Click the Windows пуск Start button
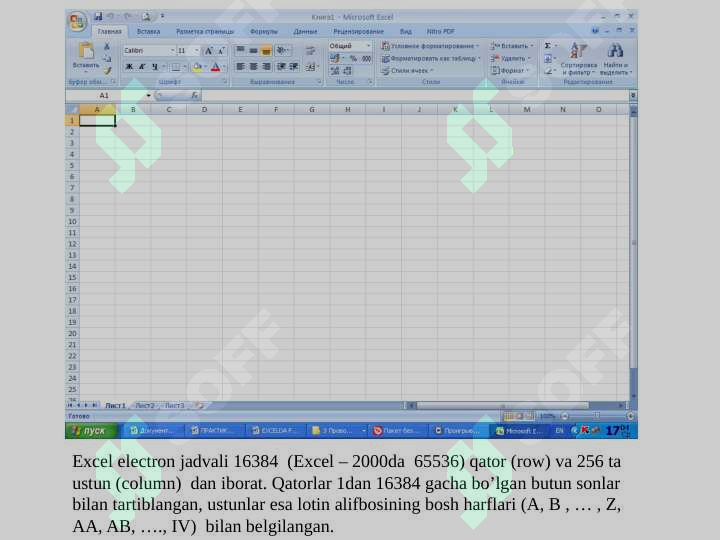Screen dimensions: 720x540 click(x=92, y=431)
